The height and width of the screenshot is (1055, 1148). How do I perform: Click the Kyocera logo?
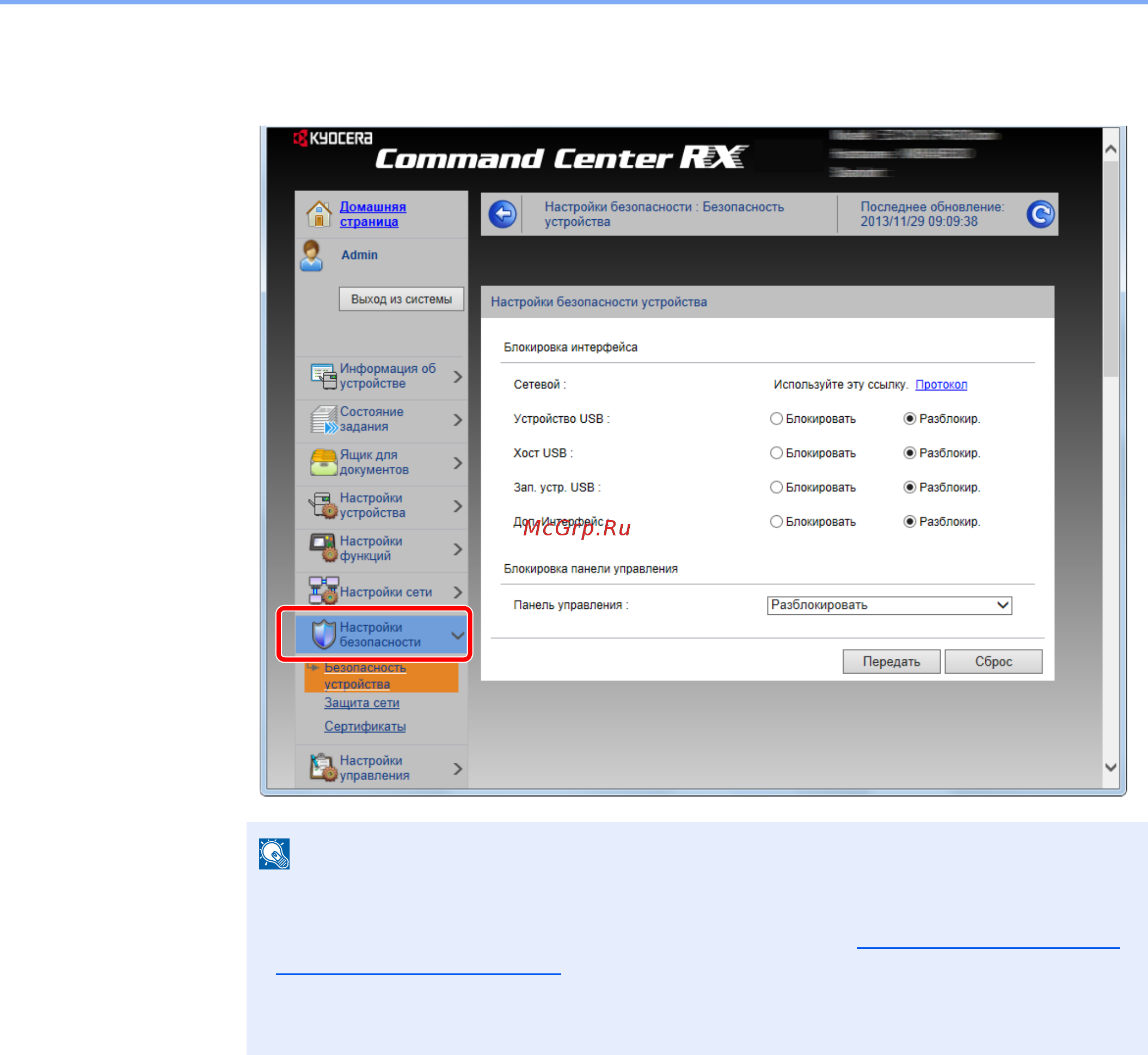(x=333, y=138)
